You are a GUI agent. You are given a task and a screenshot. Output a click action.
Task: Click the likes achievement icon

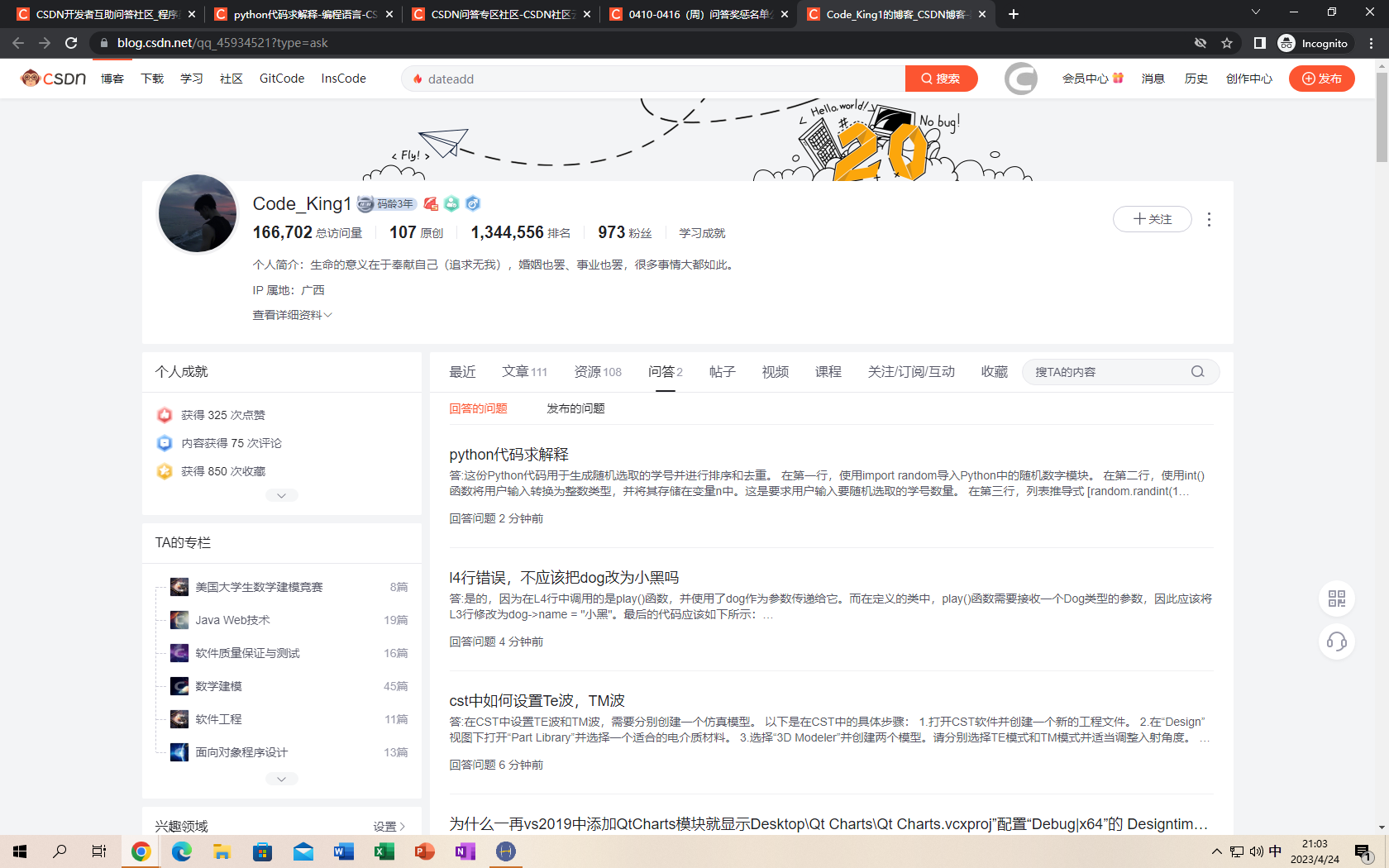(x=165, y=415)
